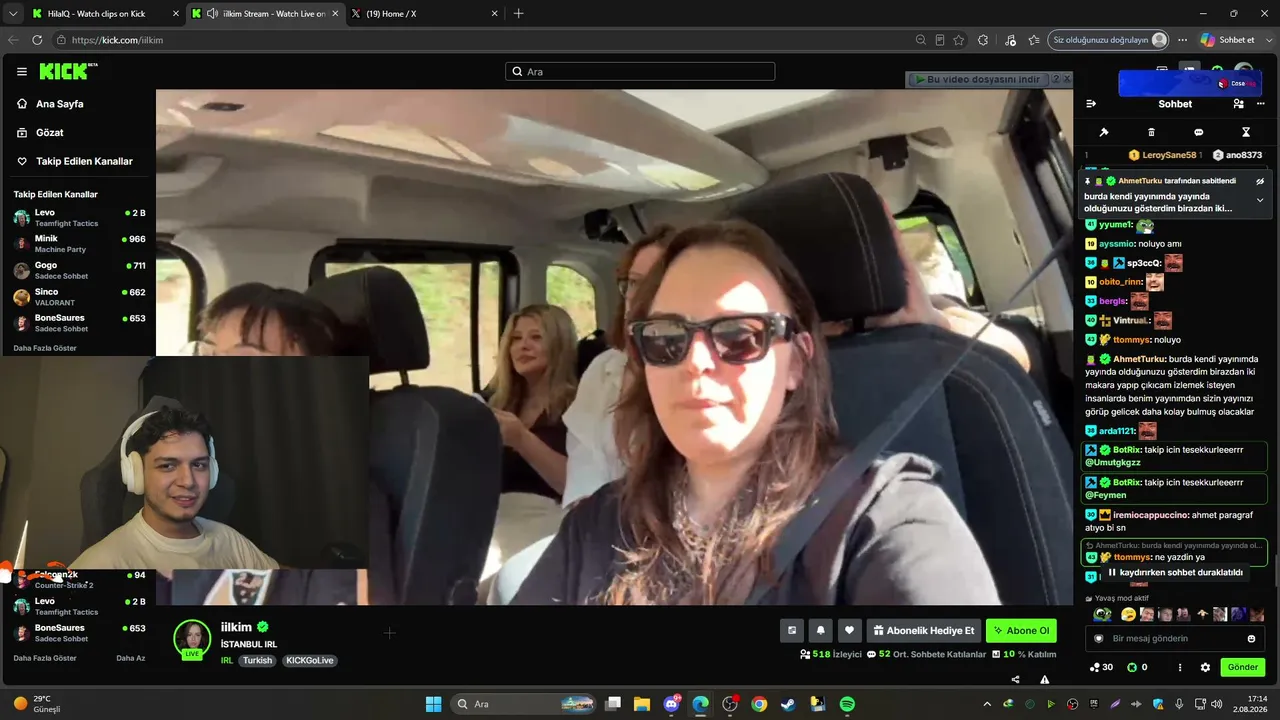1280x720 pixels.
Task: Close the video download overlay
Action: point(1067,79)
